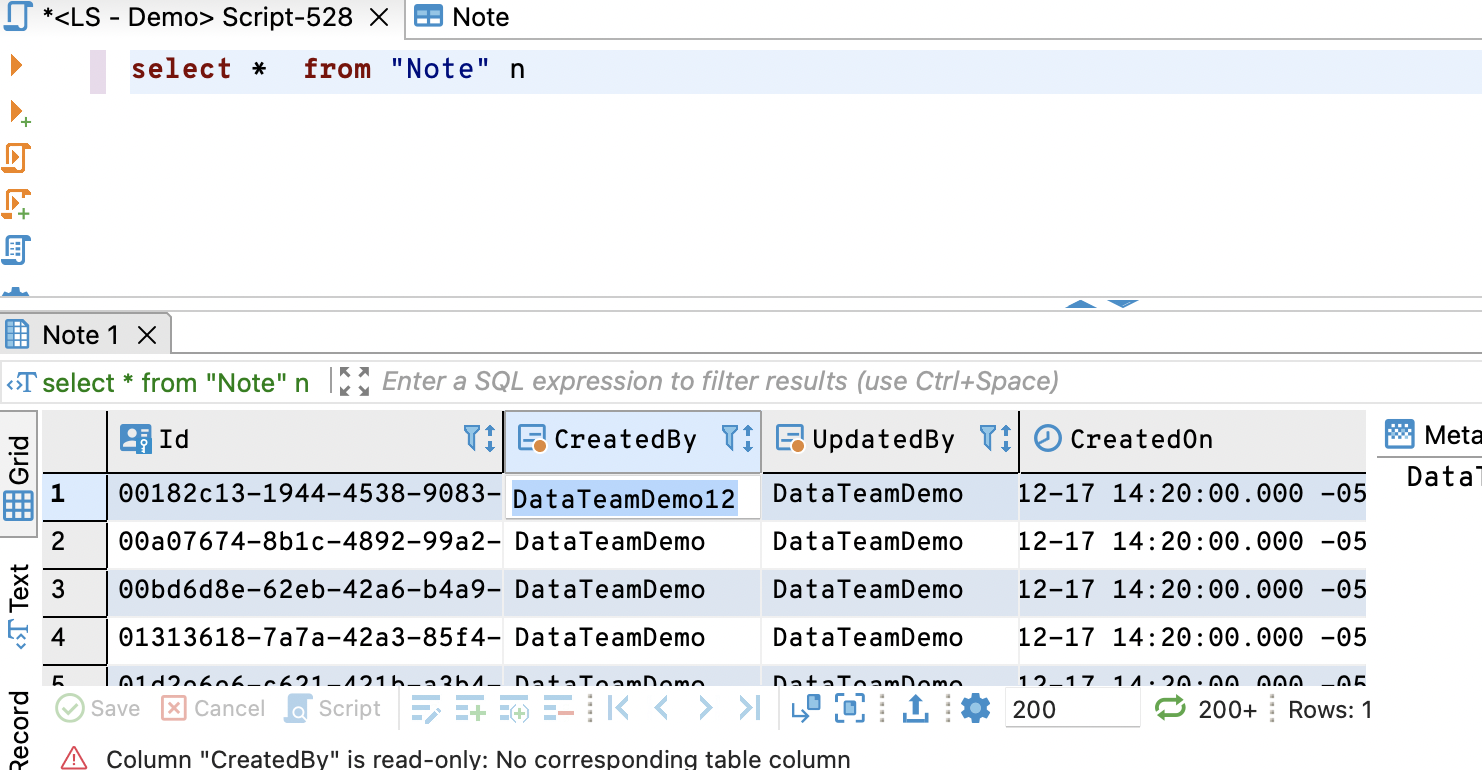Viewport: 1482px width, 770px height.
Task: Select row number 2 header
Action: coord(74,542)
